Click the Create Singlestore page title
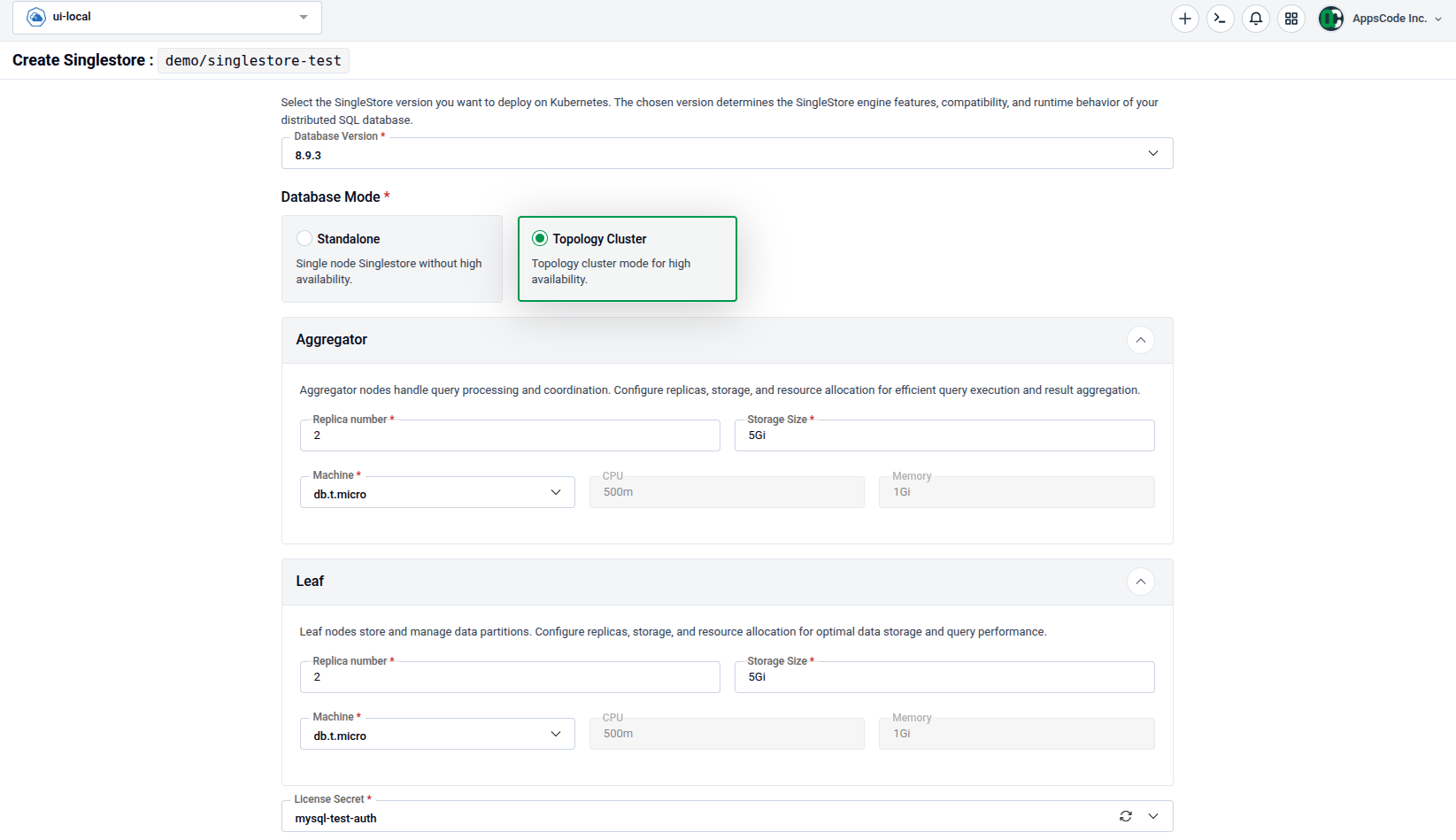The height and width of the screenshot is (840, 1456). (83, 60)
